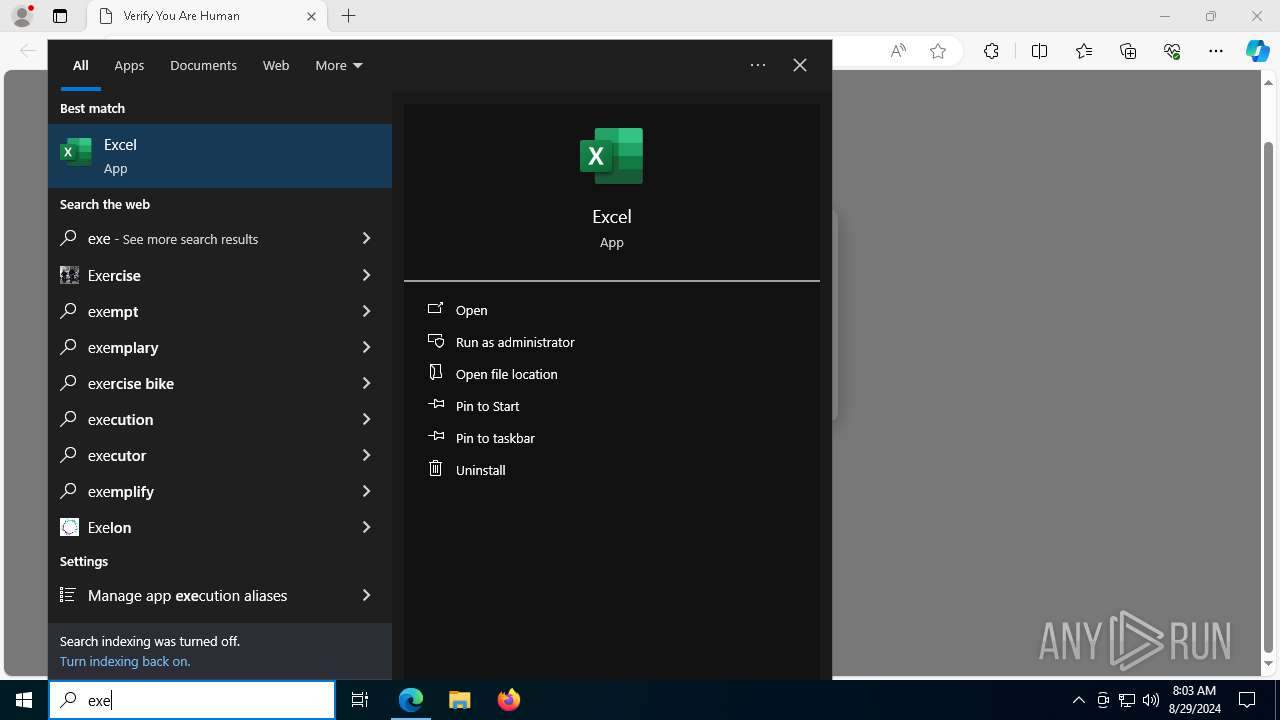Open Windows Start button

click(24, 700)
